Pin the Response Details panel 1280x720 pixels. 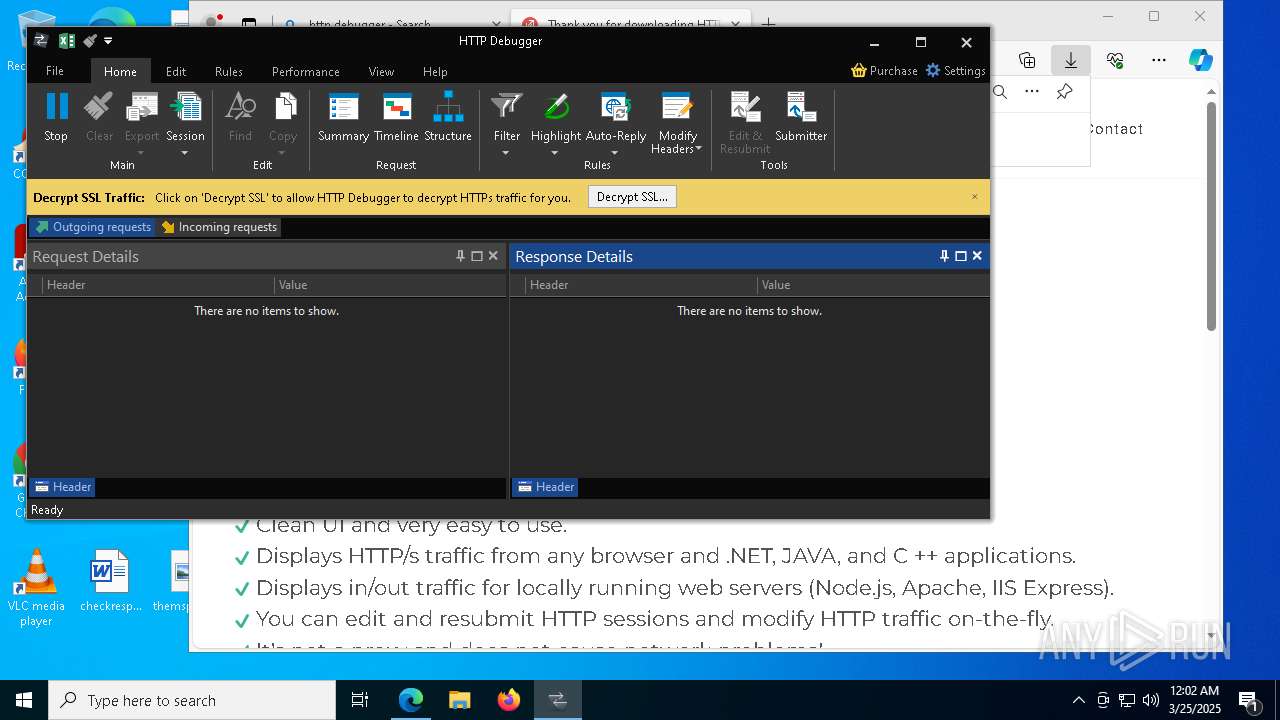[944, 256]
